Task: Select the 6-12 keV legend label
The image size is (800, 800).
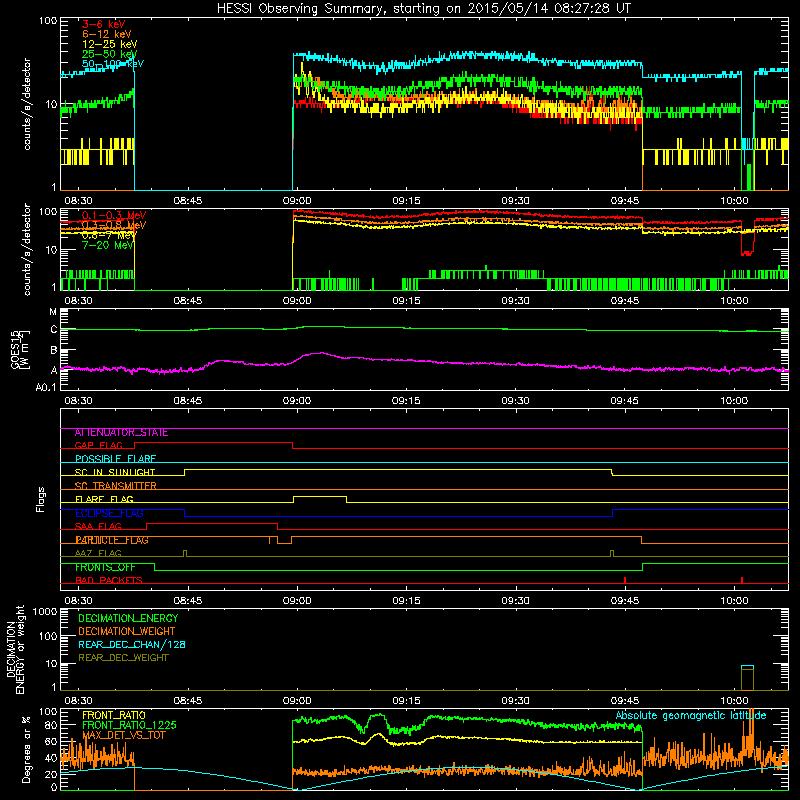Action: tap(107, 34)
